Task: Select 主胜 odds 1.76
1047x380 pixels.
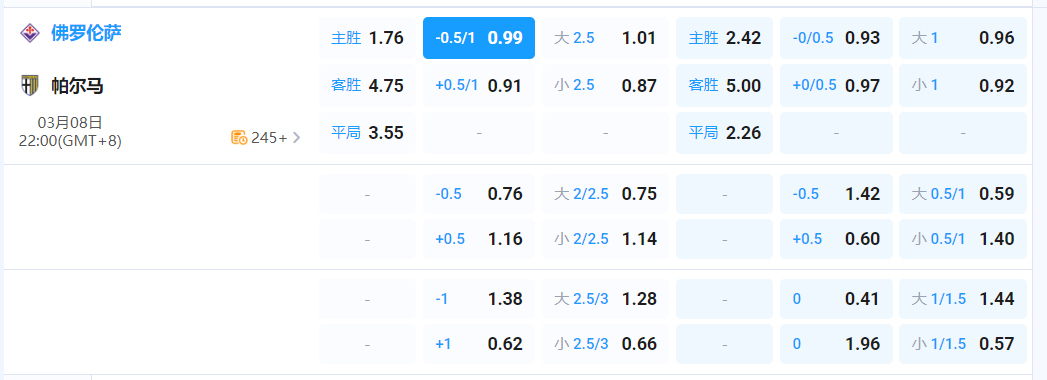Action: (x=367, y=38)
